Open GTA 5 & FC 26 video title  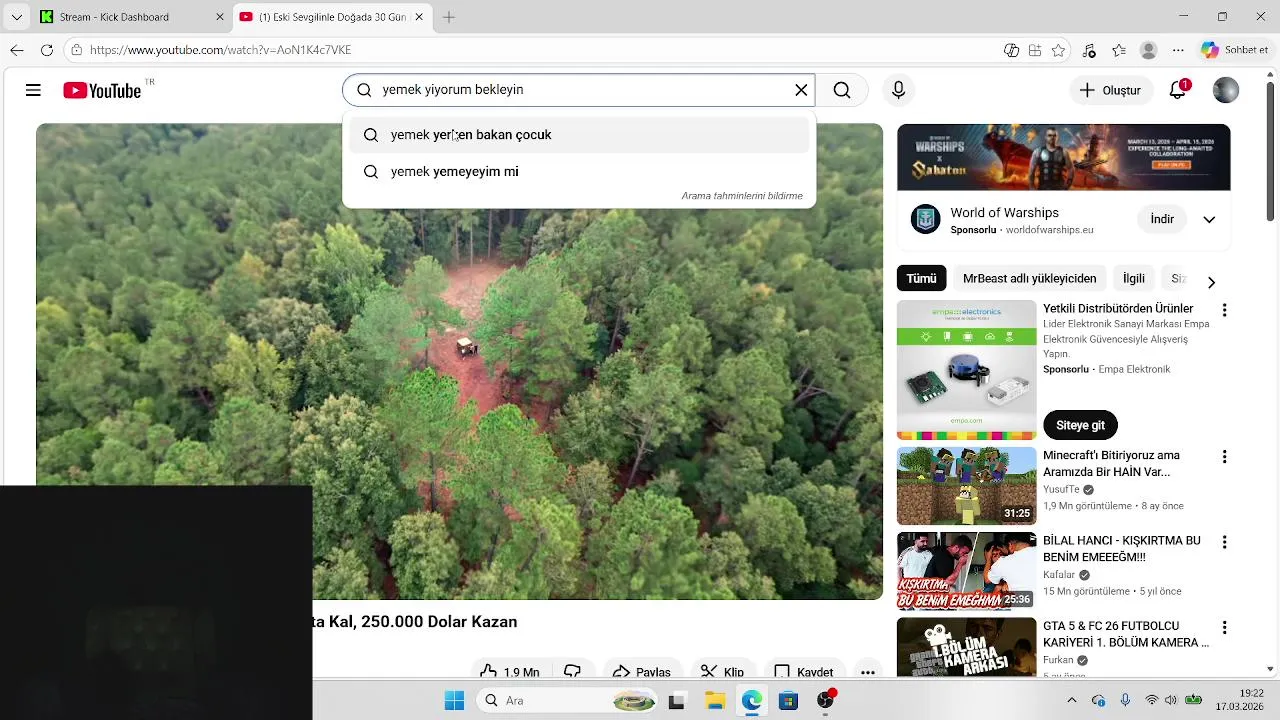tap(1126, 634)
